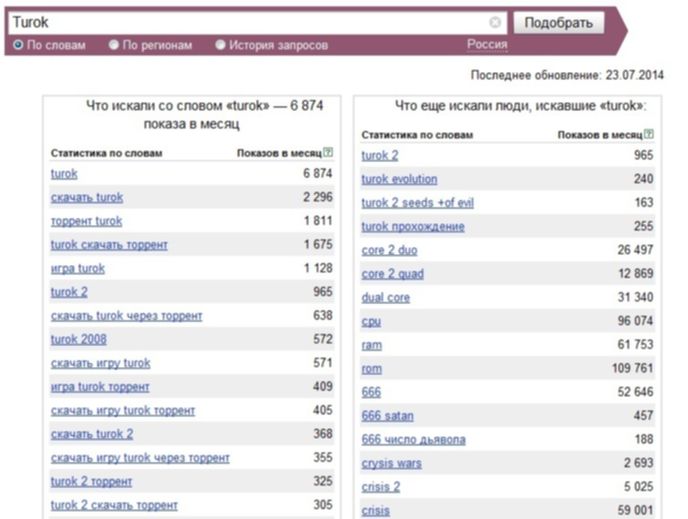
Task: Select the 'По словам' radio button
Action: click(18, 45)
